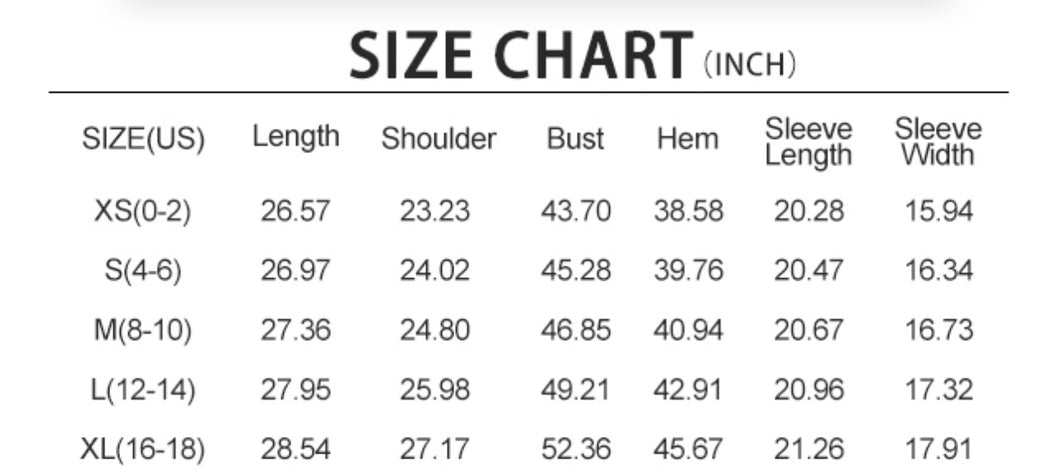
Task: Click the XS sleeve width value 15.94
Action: click(939, 211)
